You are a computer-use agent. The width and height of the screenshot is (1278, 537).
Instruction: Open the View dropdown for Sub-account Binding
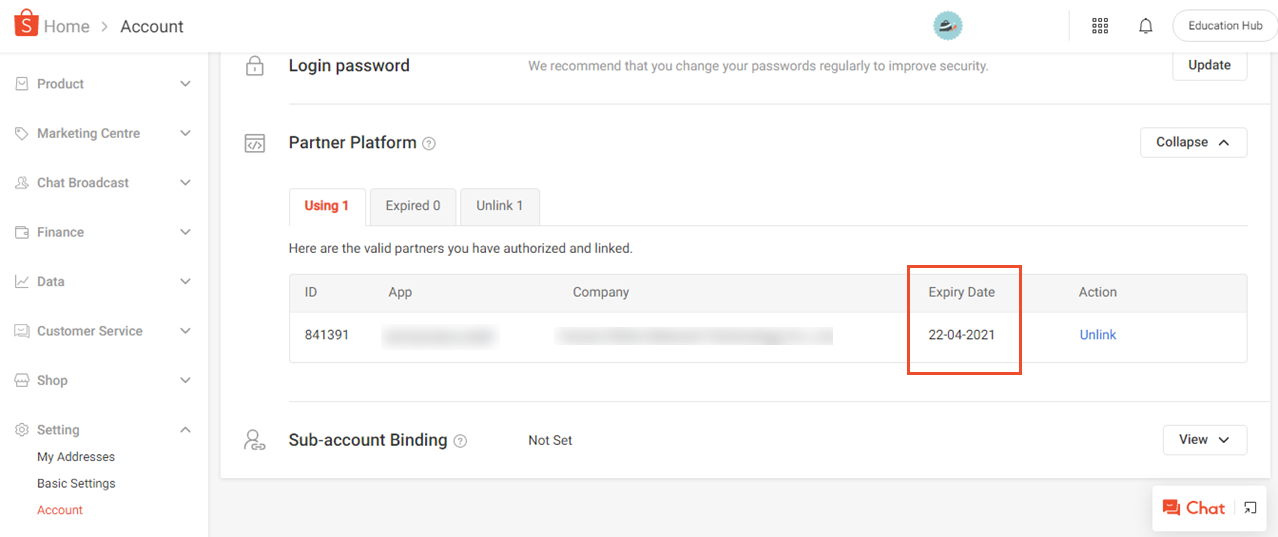pos(1204,440)
